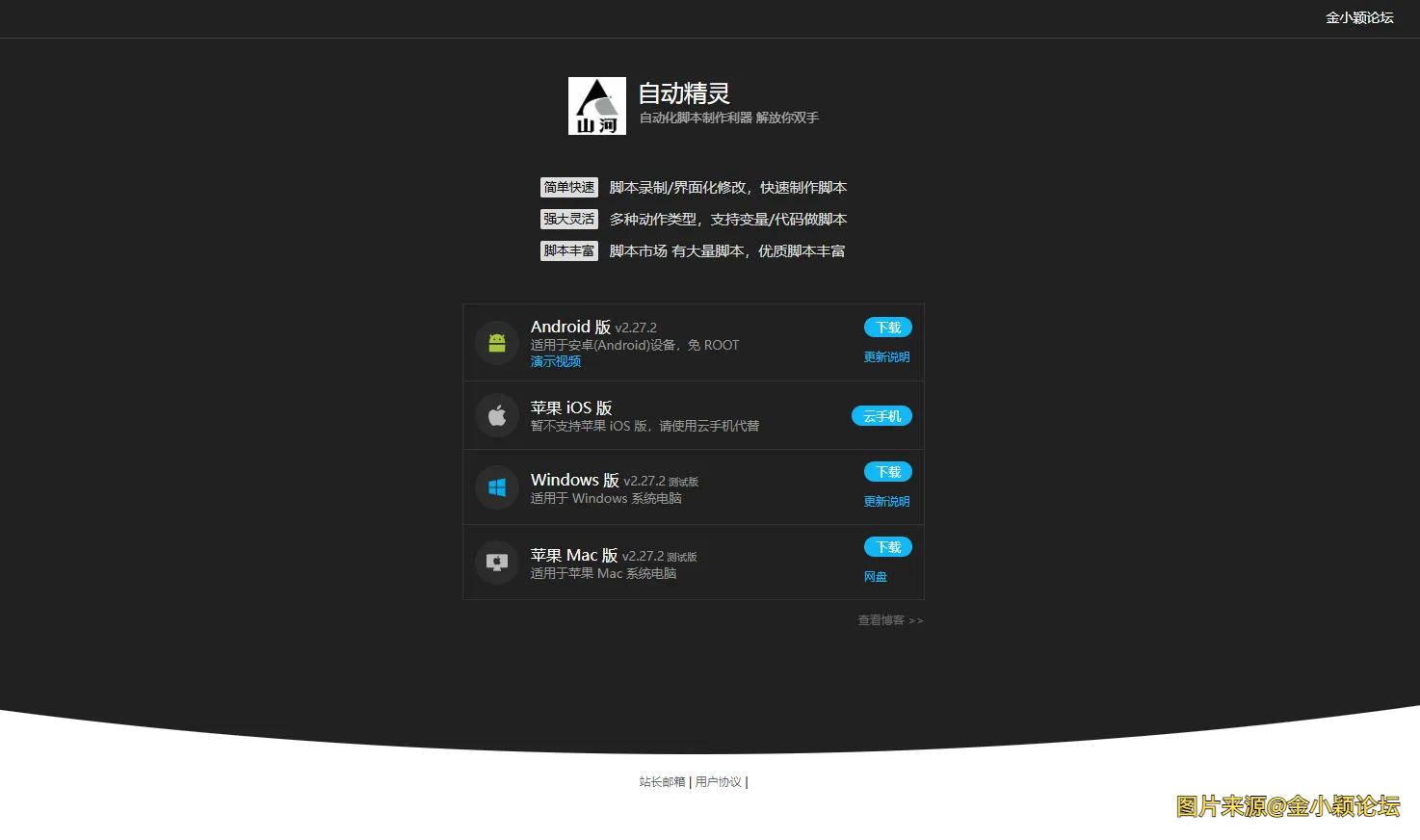Download the 苹果 Mac 版
The image size is (1420, 840).
pyautogui.click(x=886, y=546)
